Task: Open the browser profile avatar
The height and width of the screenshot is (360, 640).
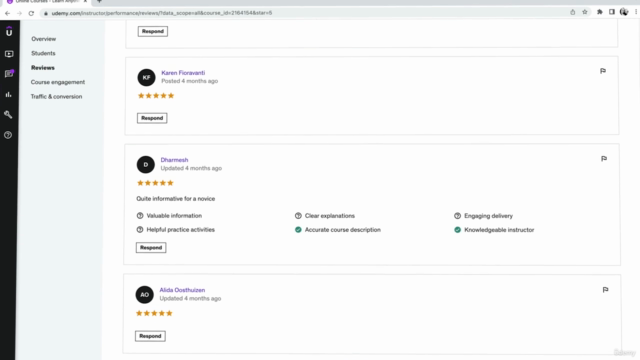Action: pyautogui.click(x=624, y=12)
